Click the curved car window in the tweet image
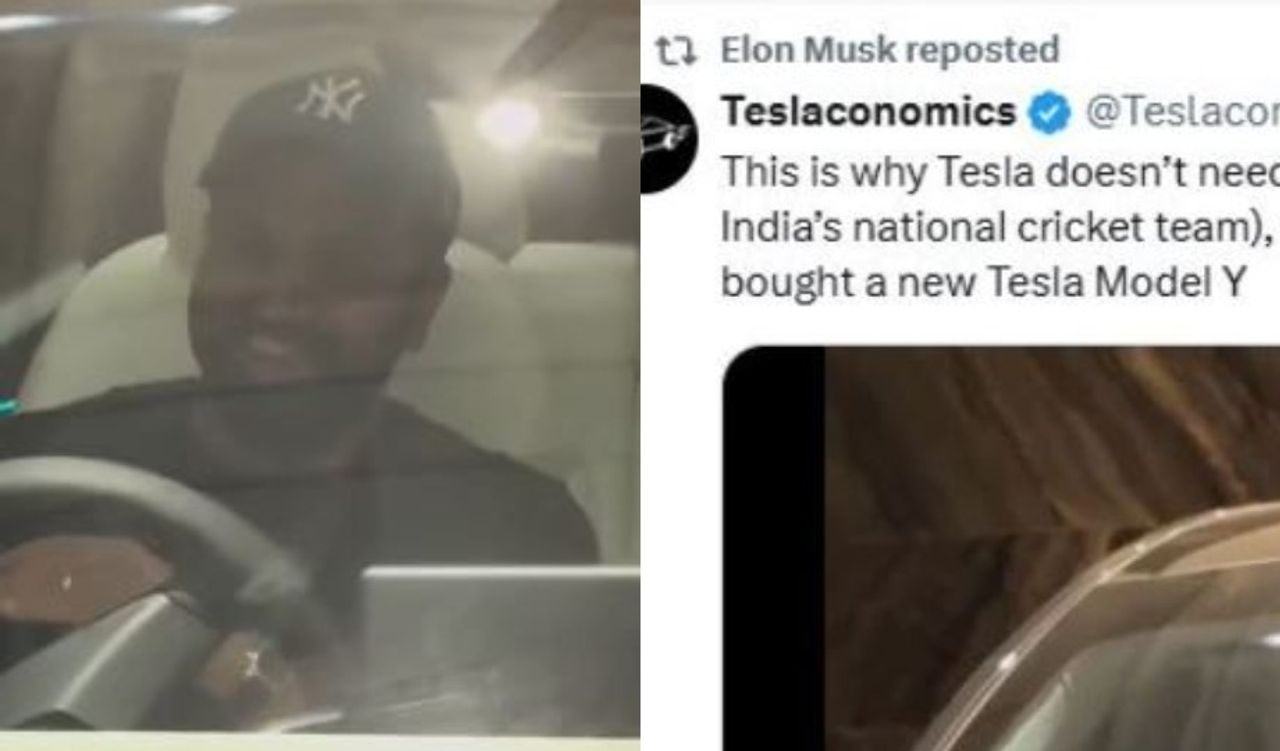Viewport: 1280px width, 751px height. (1100, 640)
